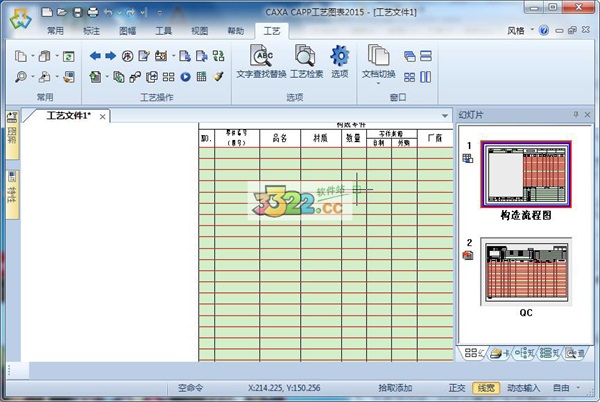
Task: Select the 工艺文件1* document tab
Action: pos(68,116)
